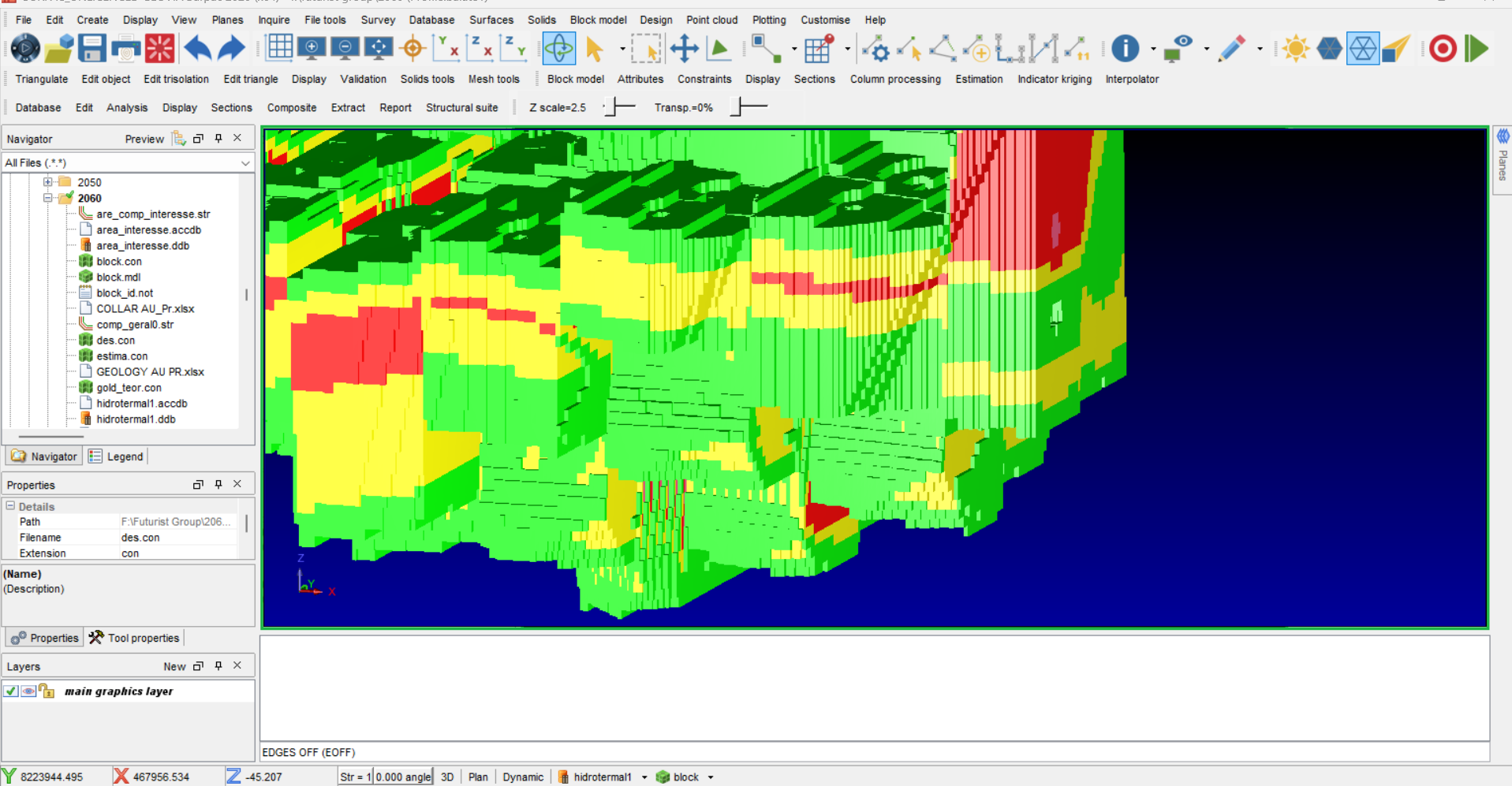The width and height of the screenshot is (1512, 786).
Task: Zoom in with the monitor plus icon
Action: tap(312, 49)
